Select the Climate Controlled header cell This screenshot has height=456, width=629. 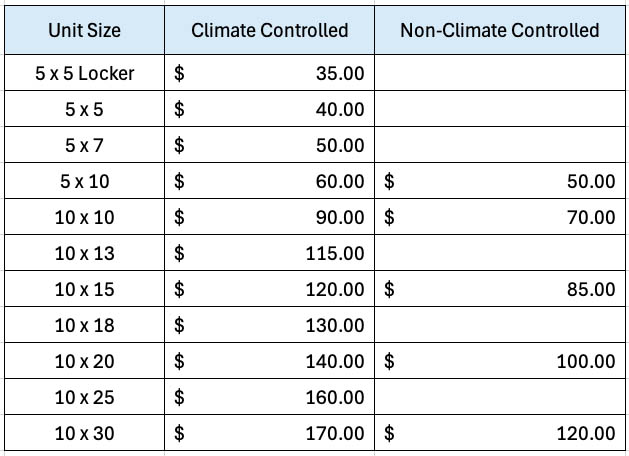click(270, 30)
